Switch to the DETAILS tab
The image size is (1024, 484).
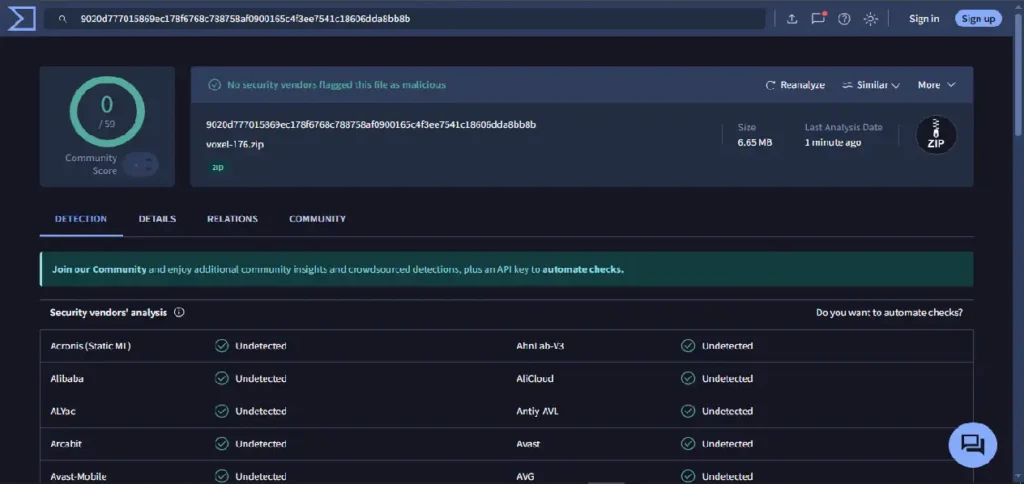(x=157, y=219)
